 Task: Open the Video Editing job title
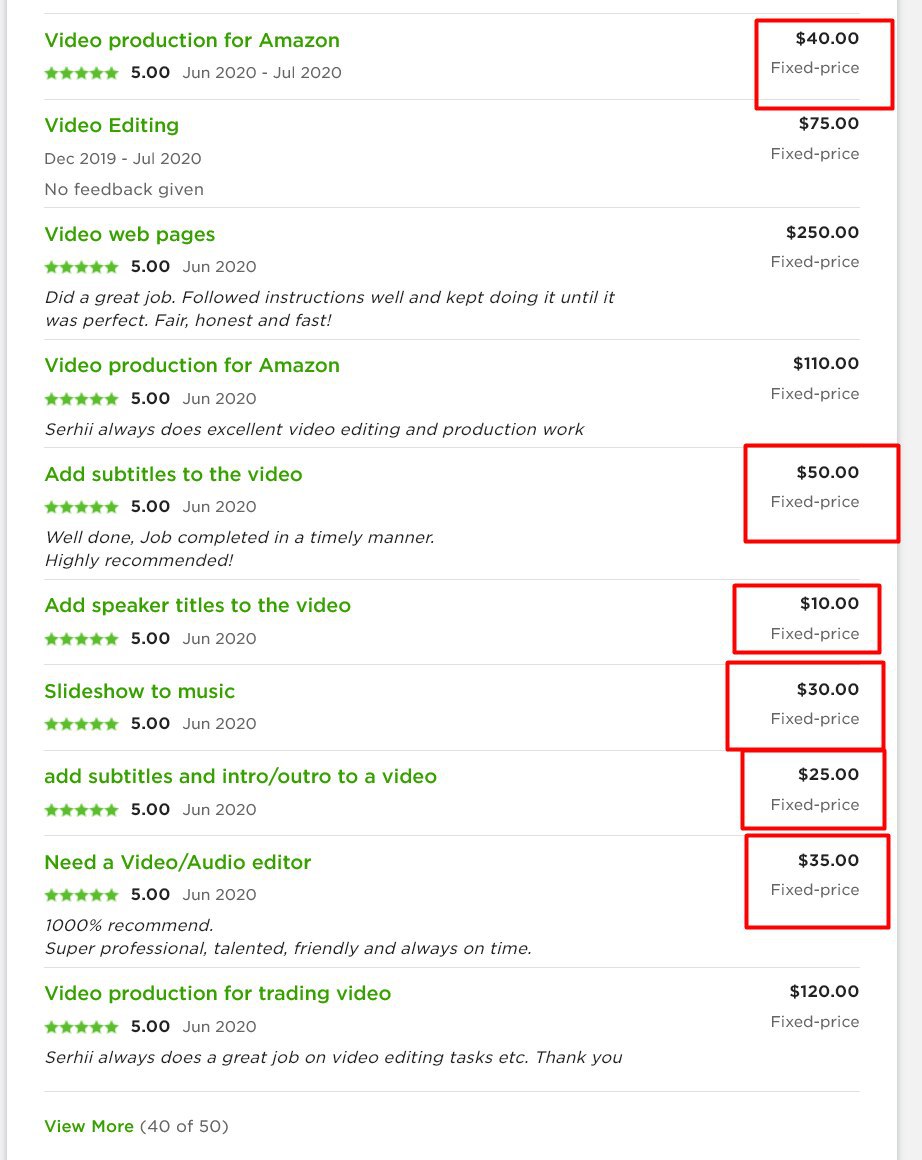pyautogui.click(x=112, y=125)
